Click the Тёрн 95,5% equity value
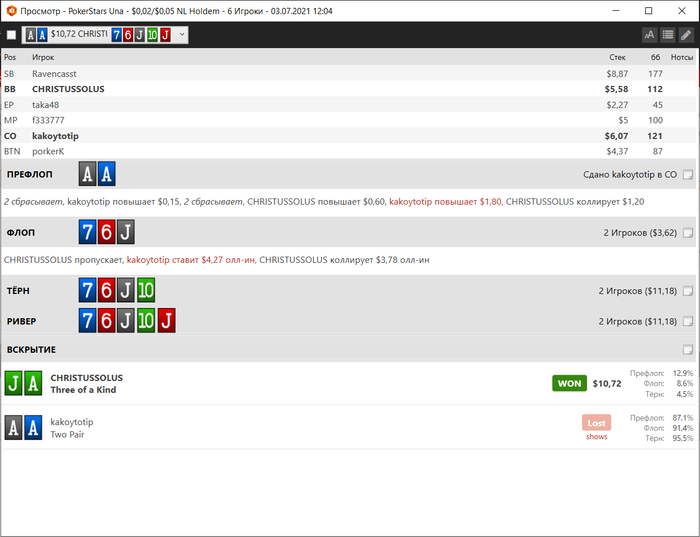The height and width of the screenshot is (537, 700). pyautogui.click(x=683, y=438)
